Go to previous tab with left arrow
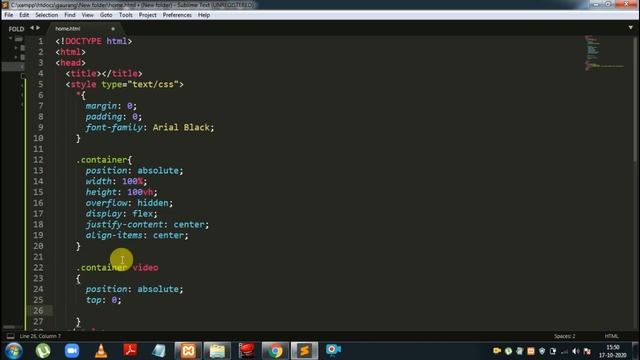The image size is (640, 360). coord(32,28)
